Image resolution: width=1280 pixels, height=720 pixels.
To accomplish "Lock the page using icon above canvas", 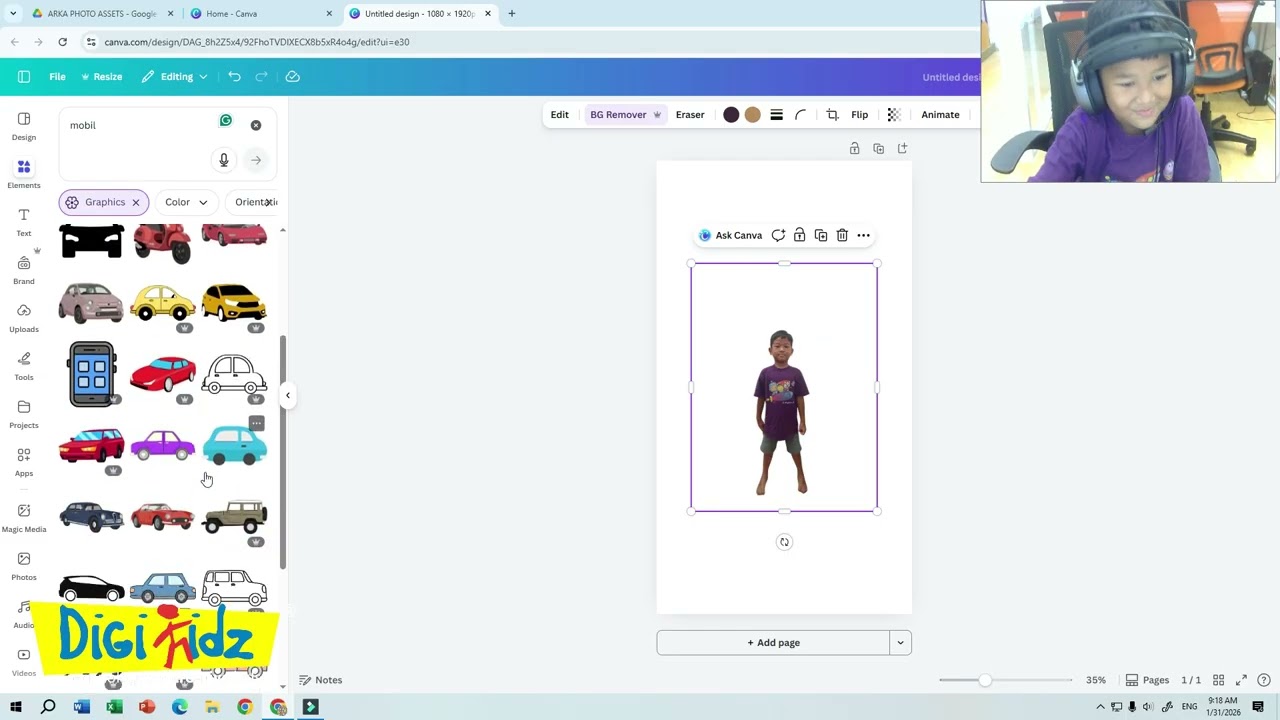I will point(854,148).
